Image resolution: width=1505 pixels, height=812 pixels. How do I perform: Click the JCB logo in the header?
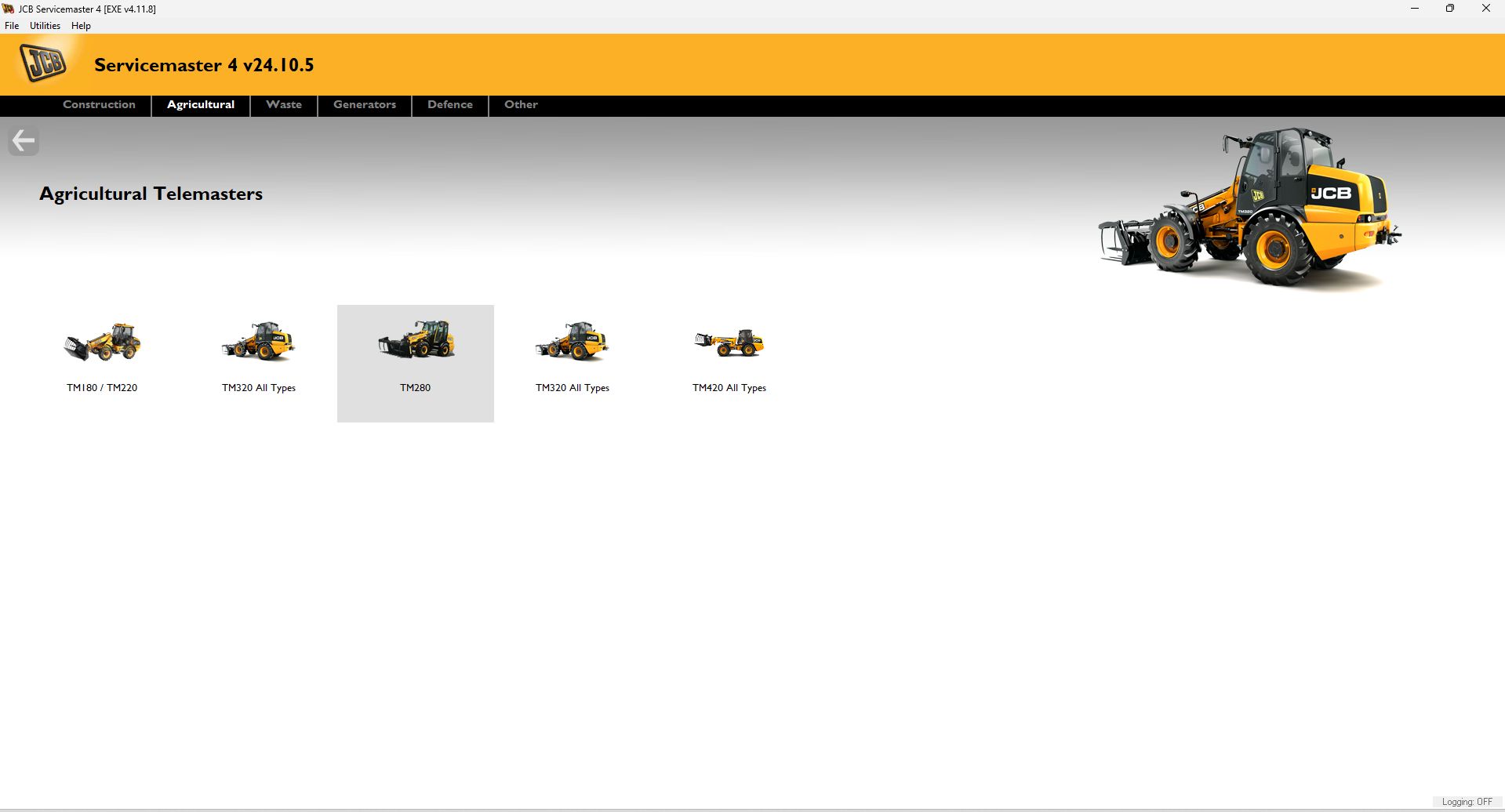coord(43,63)
